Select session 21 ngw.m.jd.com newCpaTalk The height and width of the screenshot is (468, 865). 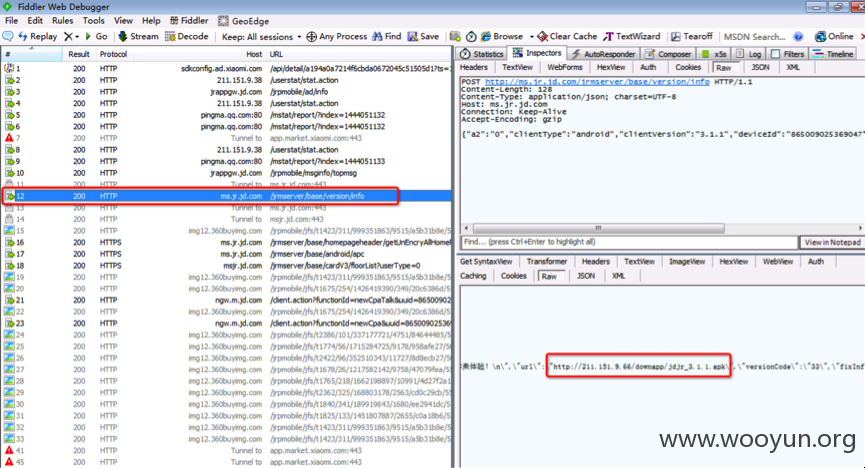click(226, 300)
